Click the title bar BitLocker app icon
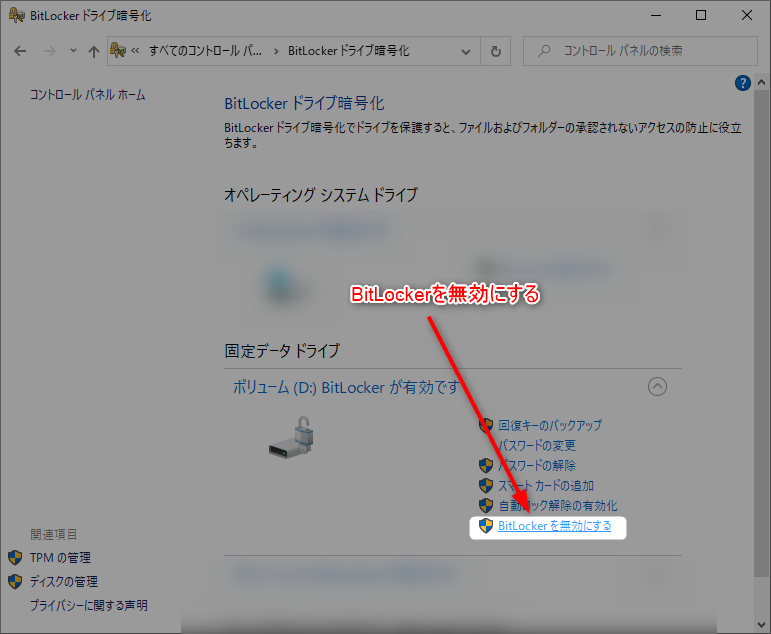The height and width of the screenshot is (634, 771). pyautogui.click(x=17, y=15)
